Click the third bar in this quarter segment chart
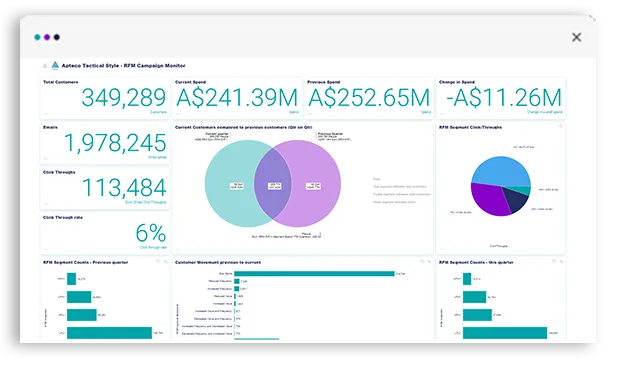The height and width of the screenshot is (380, 640). (x=477, y=315)
